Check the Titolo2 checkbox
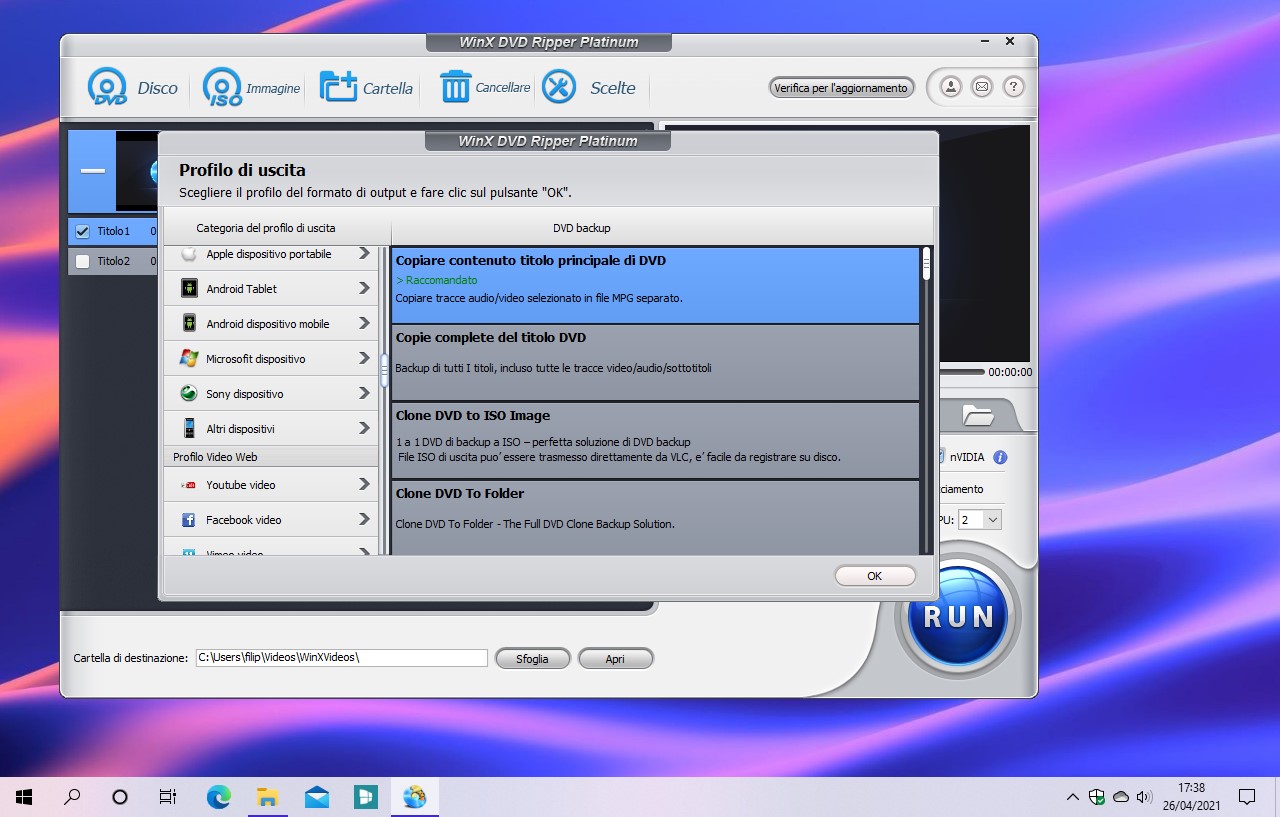This screenshot has width=1280, height=817. (83, 261)
